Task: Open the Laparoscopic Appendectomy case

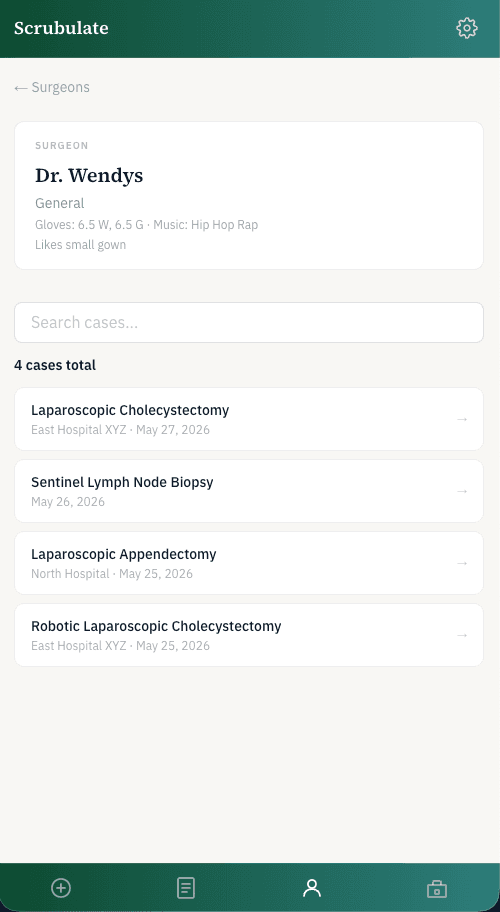Action: coord(249,563)
